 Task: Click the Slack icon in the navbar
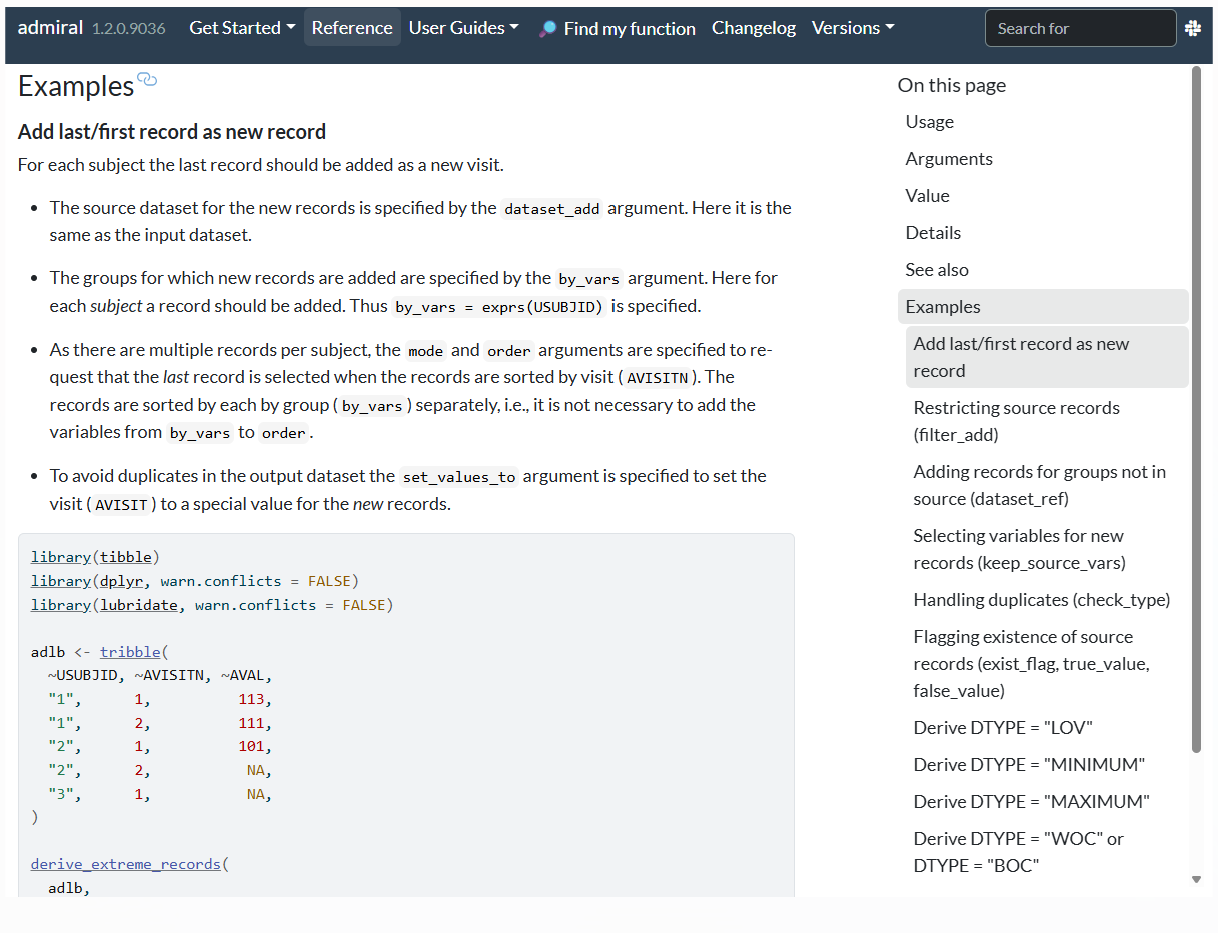[x=1193, y=29]
